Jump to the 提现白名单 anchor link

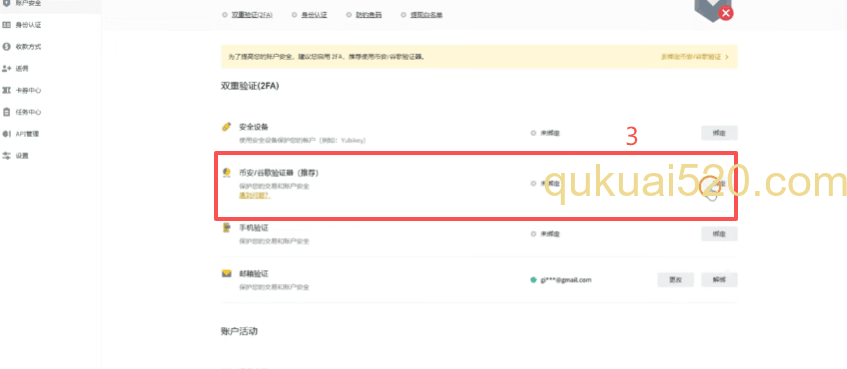426,15
